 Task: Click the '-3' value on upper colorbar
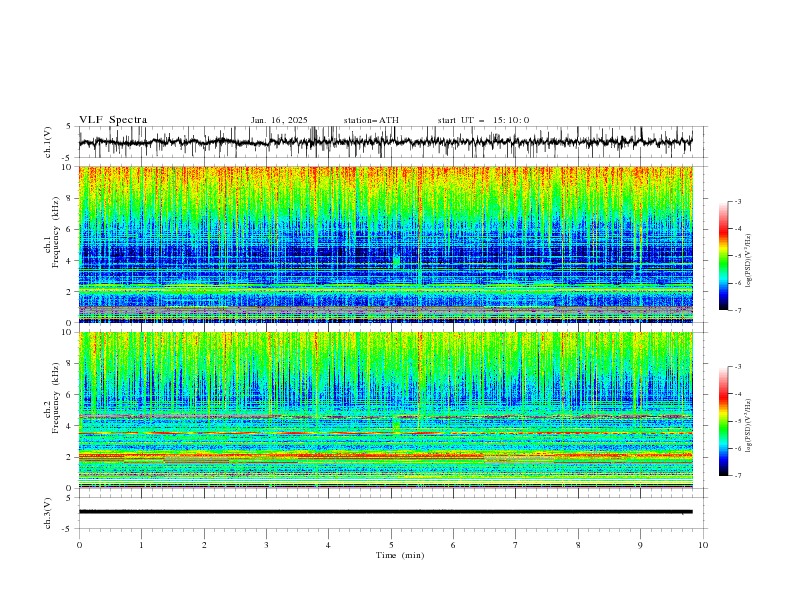(737, 201)
